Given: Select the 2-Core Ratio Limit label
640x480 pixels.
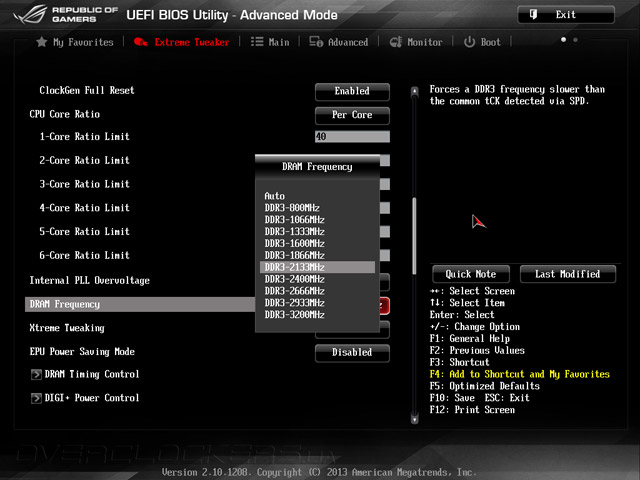Looking at the screenshot, I should tap(84, 160).
